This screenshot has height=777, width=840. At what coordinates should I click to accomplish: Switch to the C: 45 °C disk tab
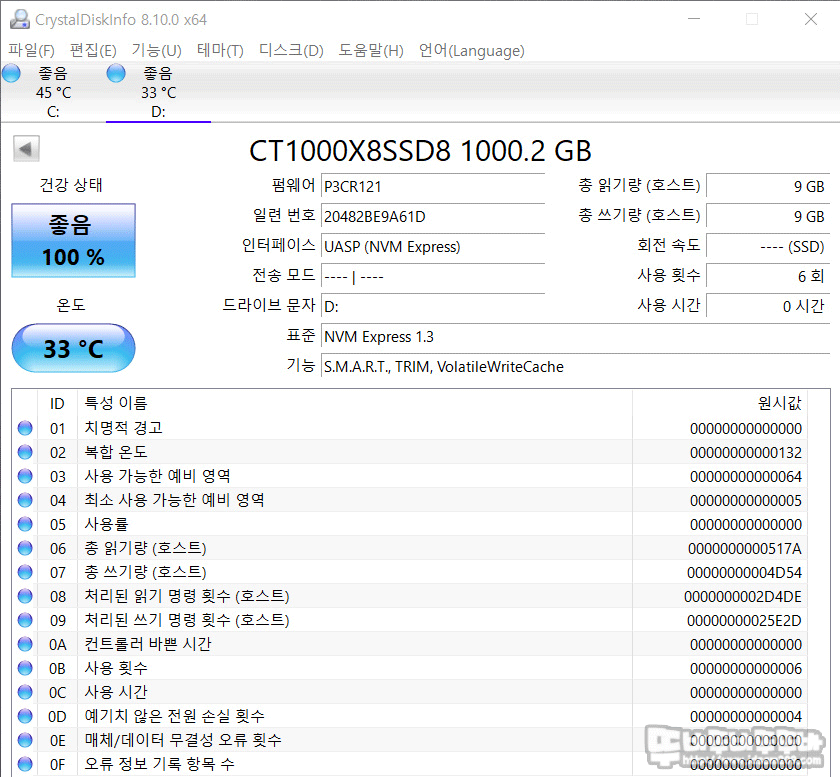click(52, 92)
